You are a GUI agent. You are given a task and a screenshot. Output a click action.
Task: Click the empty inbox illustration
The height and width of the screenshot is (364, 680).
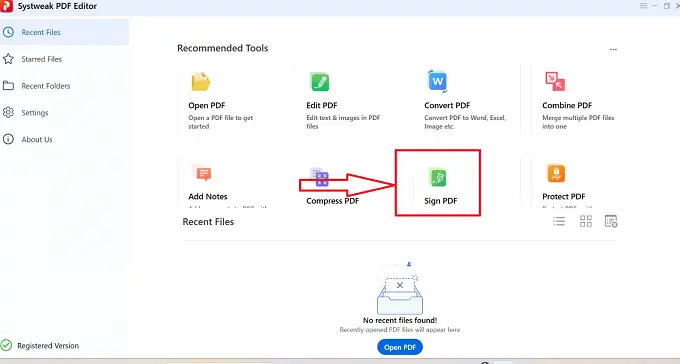(x=400, y=288)
